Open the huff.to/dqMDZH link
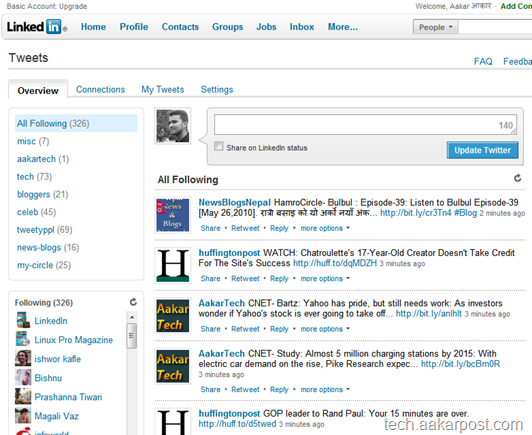532x435 pixels. click(x=335, y=263)
